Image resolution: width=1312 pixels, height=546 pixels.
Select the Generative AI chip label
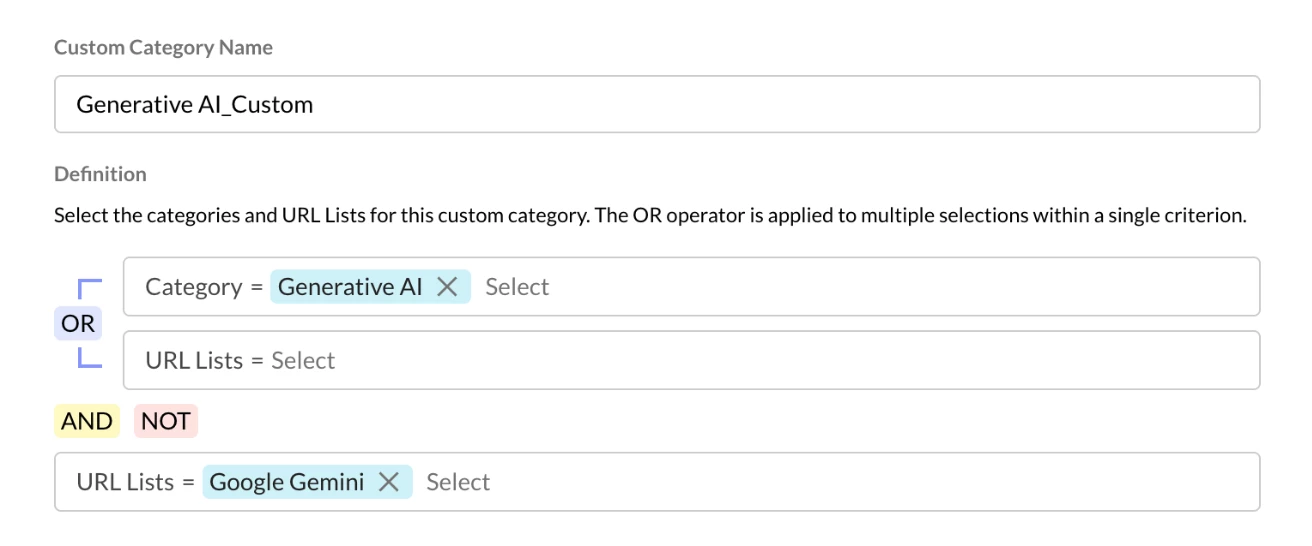(x=350, y=287)
